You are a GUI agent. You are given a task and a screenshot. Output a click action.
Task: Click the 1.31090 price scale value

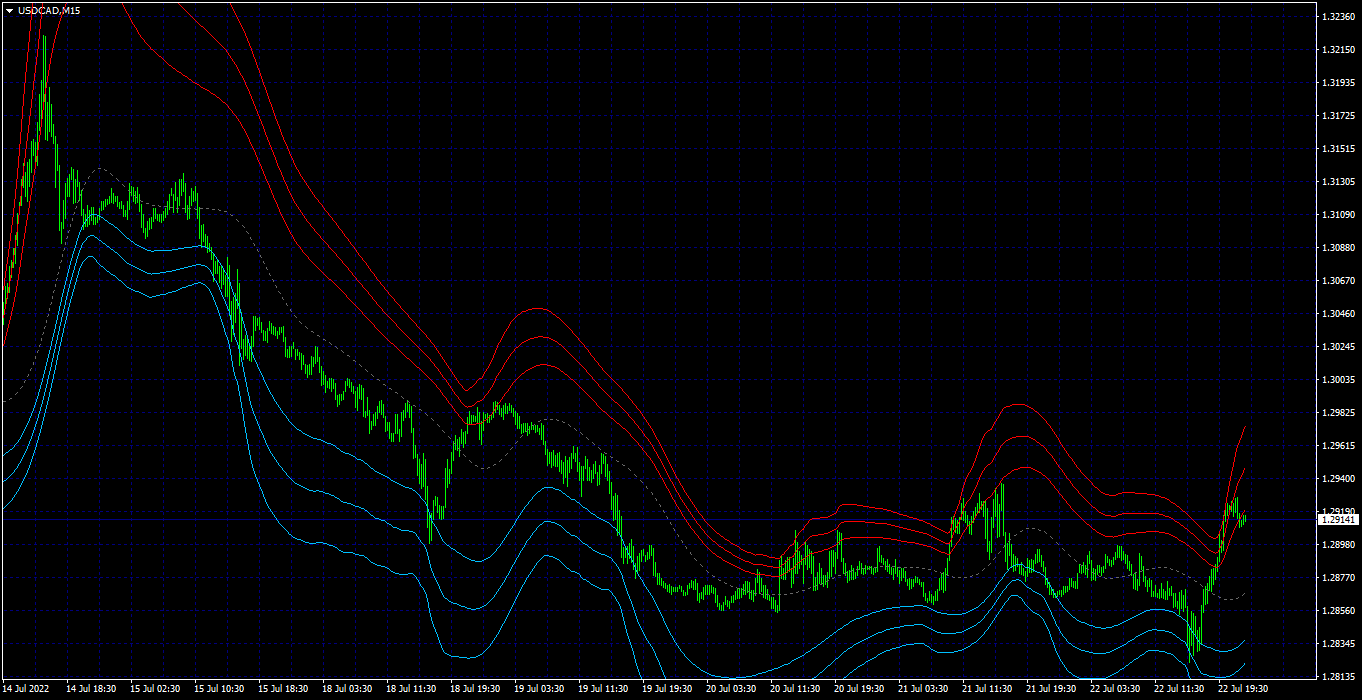(1338, 215)
